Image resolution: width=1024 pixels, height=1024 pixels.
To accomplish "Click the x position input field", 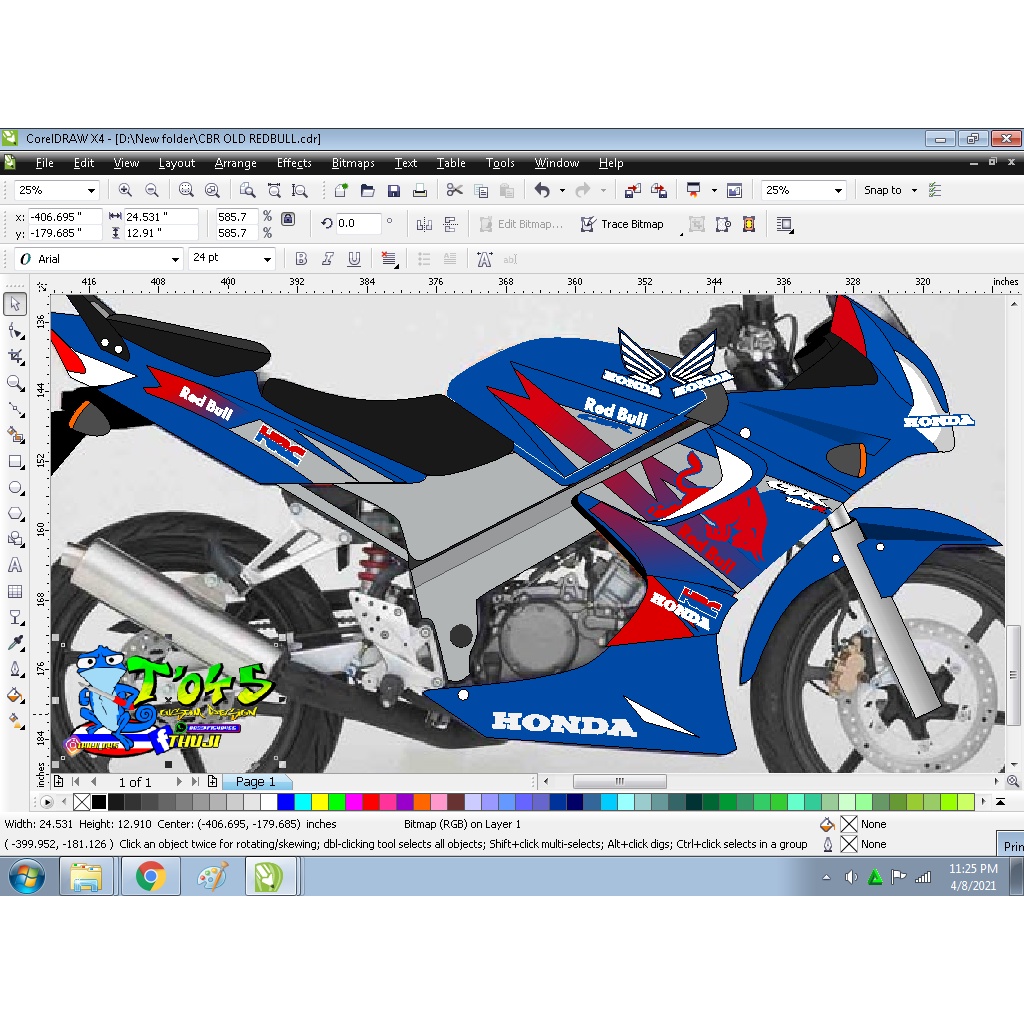I will 64,216.
